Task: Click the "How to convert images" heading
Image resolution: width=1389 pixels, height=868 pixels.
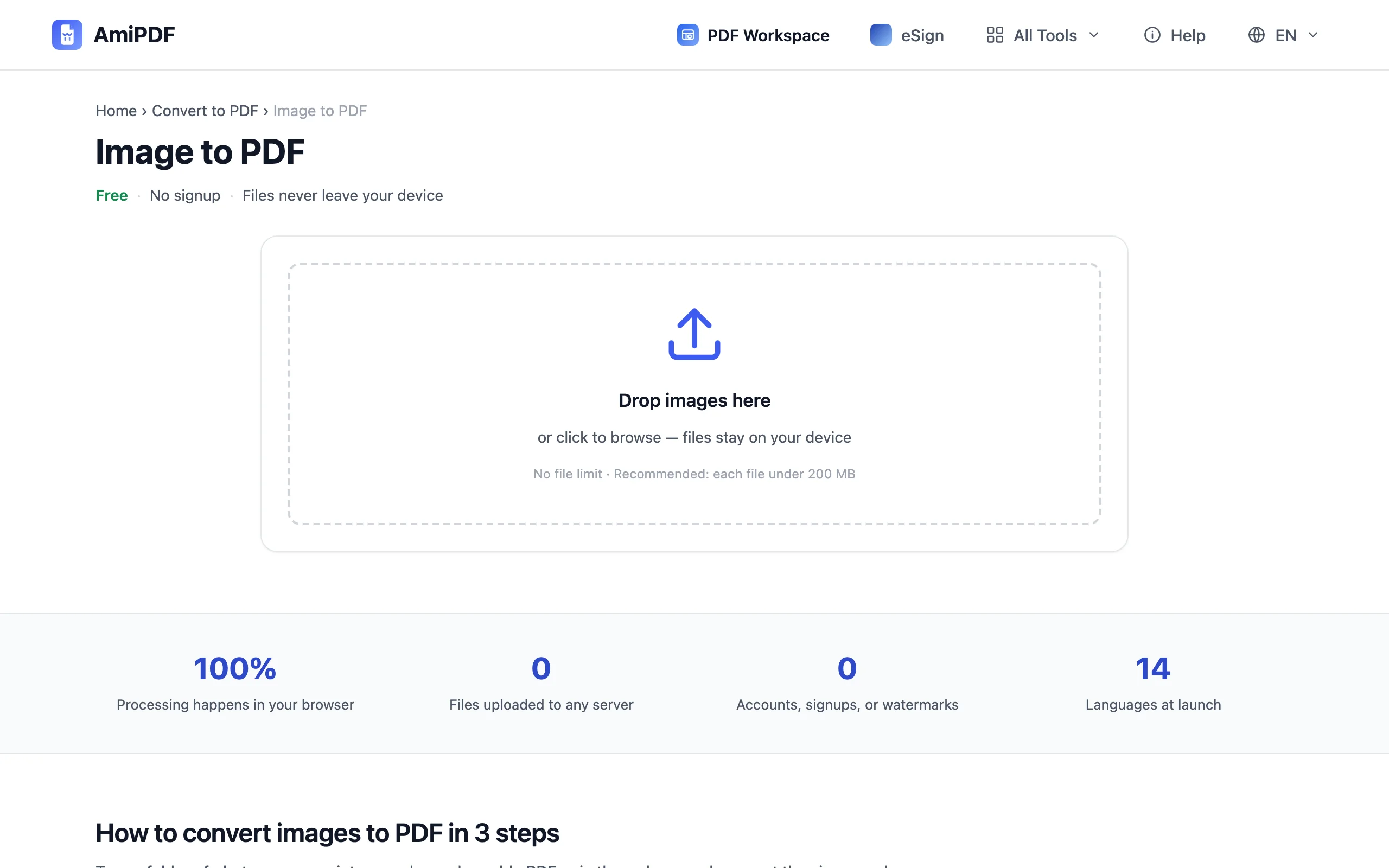Action: pos(327,833)
